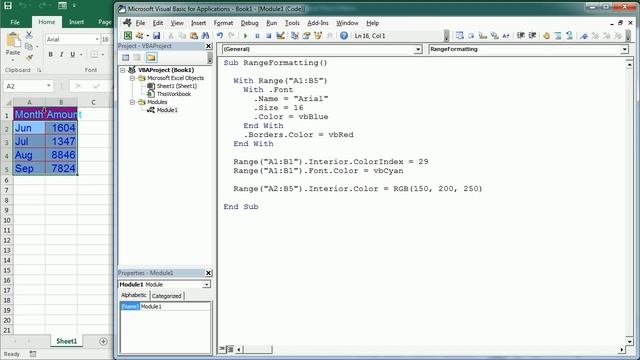The height and width of the screenshot is (360, 640).
Task: Toggle Underline in the Excel ribbon
Action: tap(72, 54)
